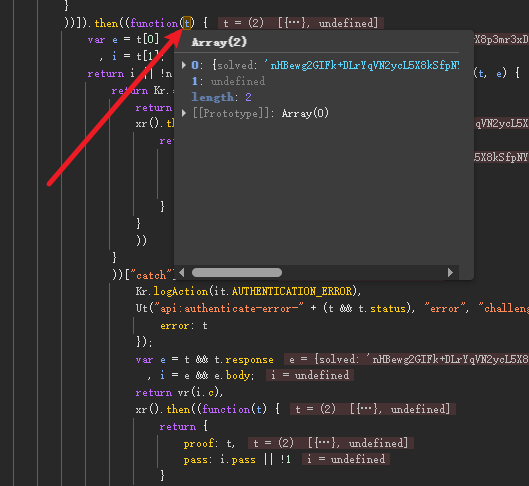The height and width of the screenshot is (486, 529).
Task: Click 'var e = t[0]' declaration
Action: pyautogui.click(x=123, y=39)
